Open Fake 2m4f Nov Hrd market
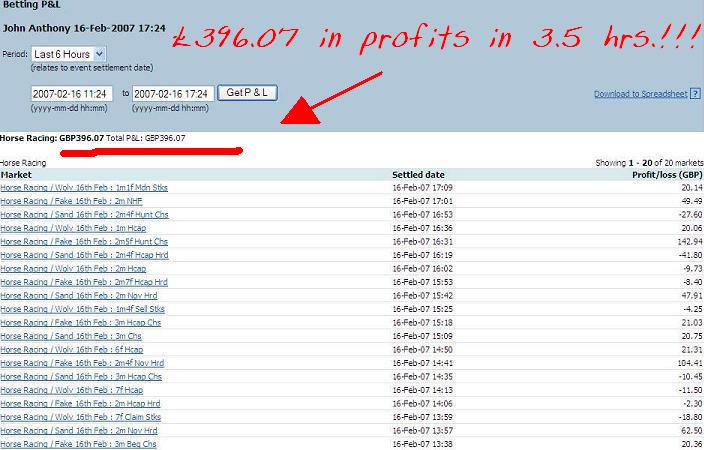Screen dimensions: 704x450 click(x=82, y=363)
